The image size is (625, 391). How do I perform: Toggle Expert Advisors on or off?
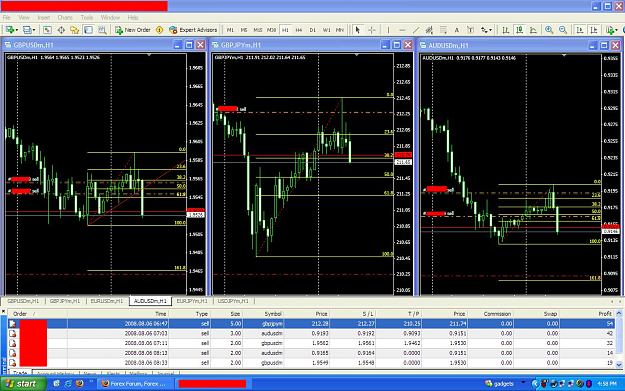point(193,30)
